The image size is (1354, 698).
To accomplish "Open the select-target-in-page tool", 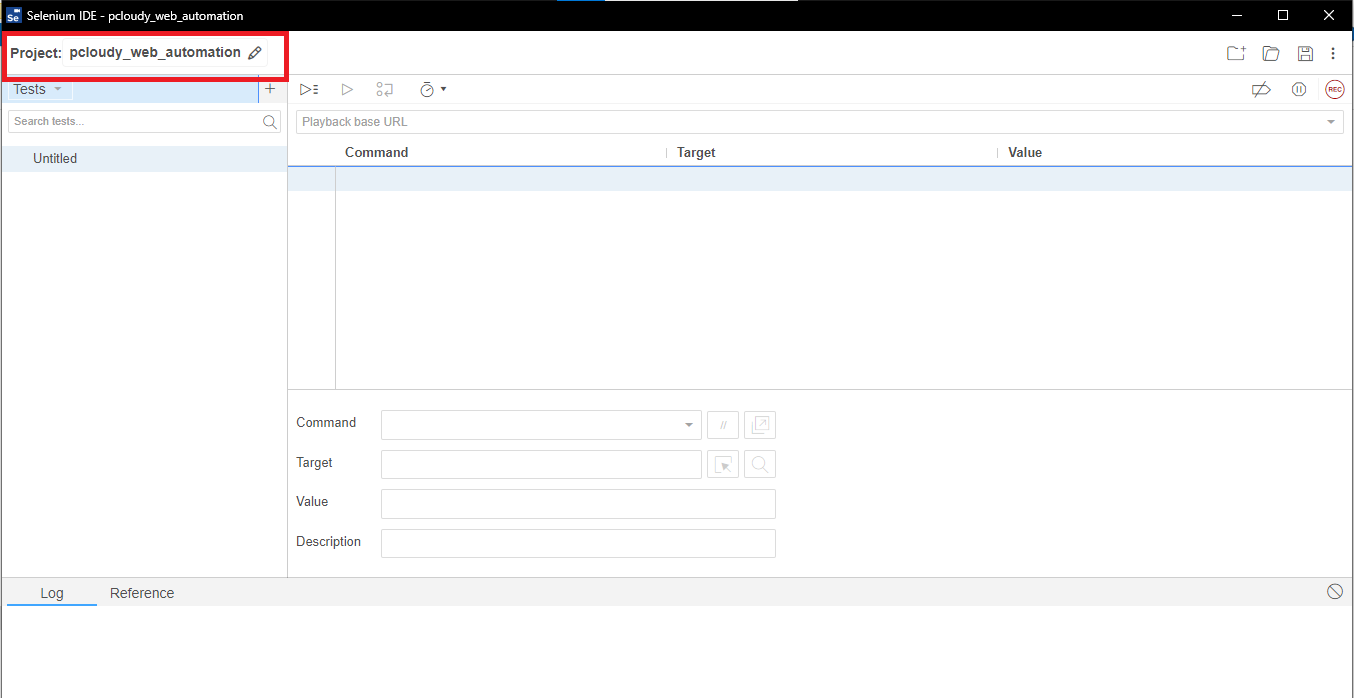I will pyautogui.click(x=722, y=464).
